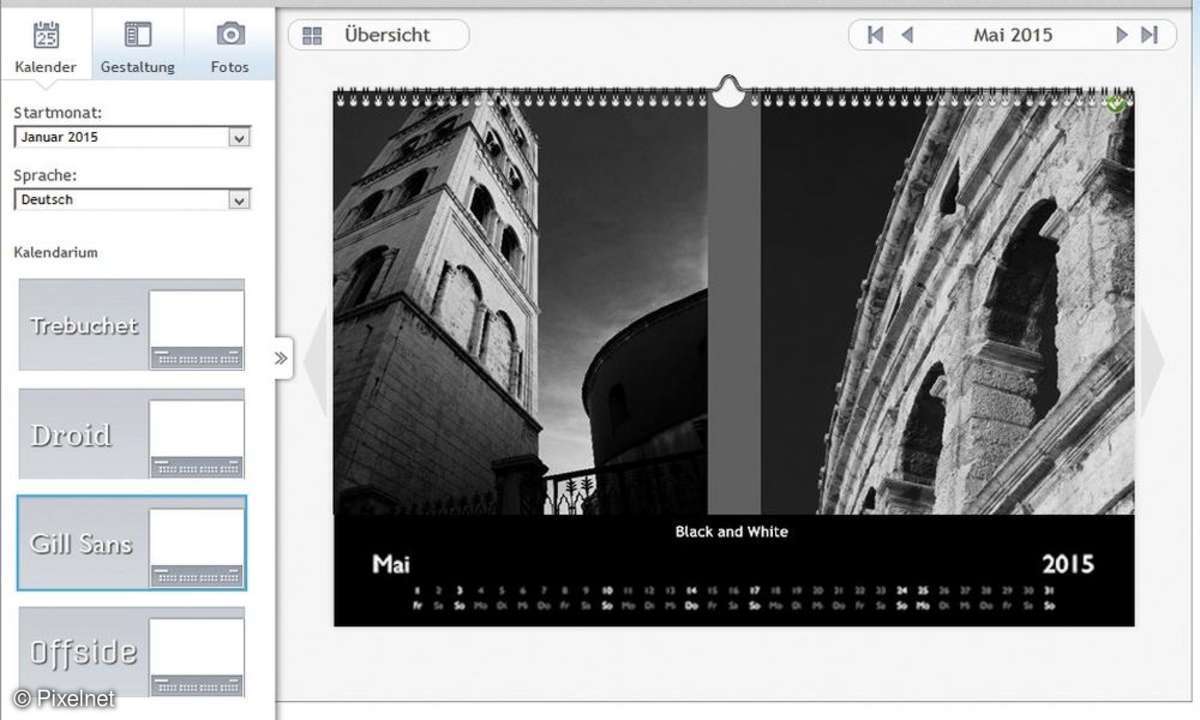Click the calendar day strip

pyautogui.click(x=733, y=598)
